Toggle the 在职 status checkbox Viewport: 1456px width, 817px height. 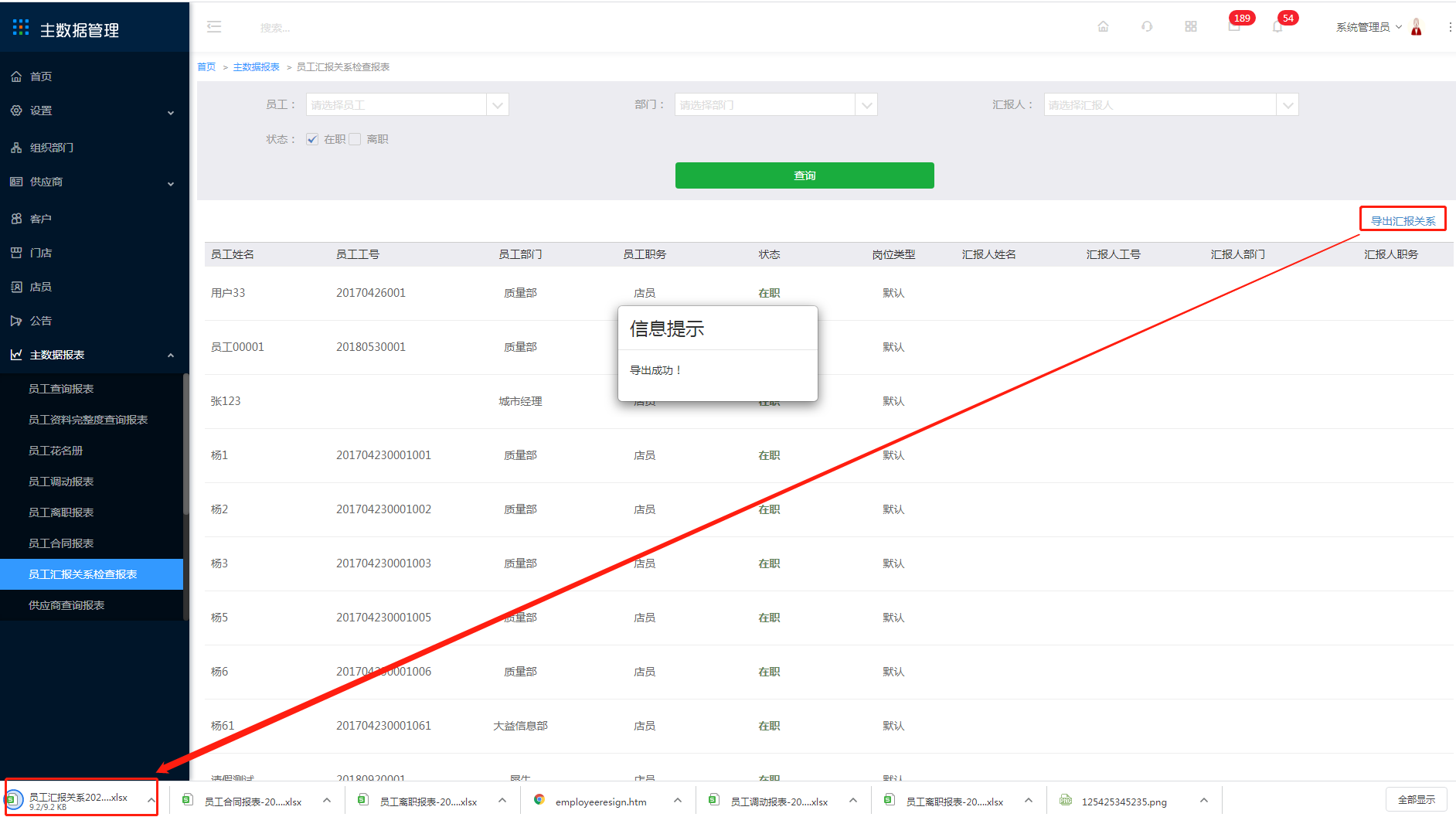[312, 139]
